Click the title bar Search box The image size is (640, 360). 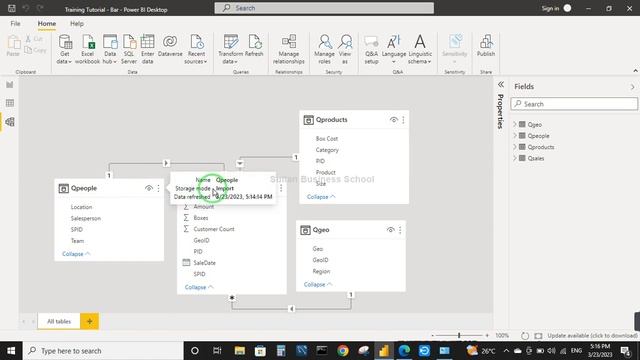(324, 8)
